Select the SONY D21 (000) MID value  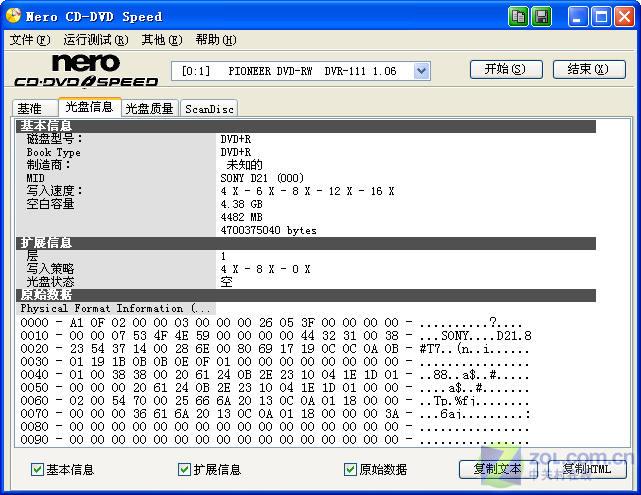coord(262,178)
